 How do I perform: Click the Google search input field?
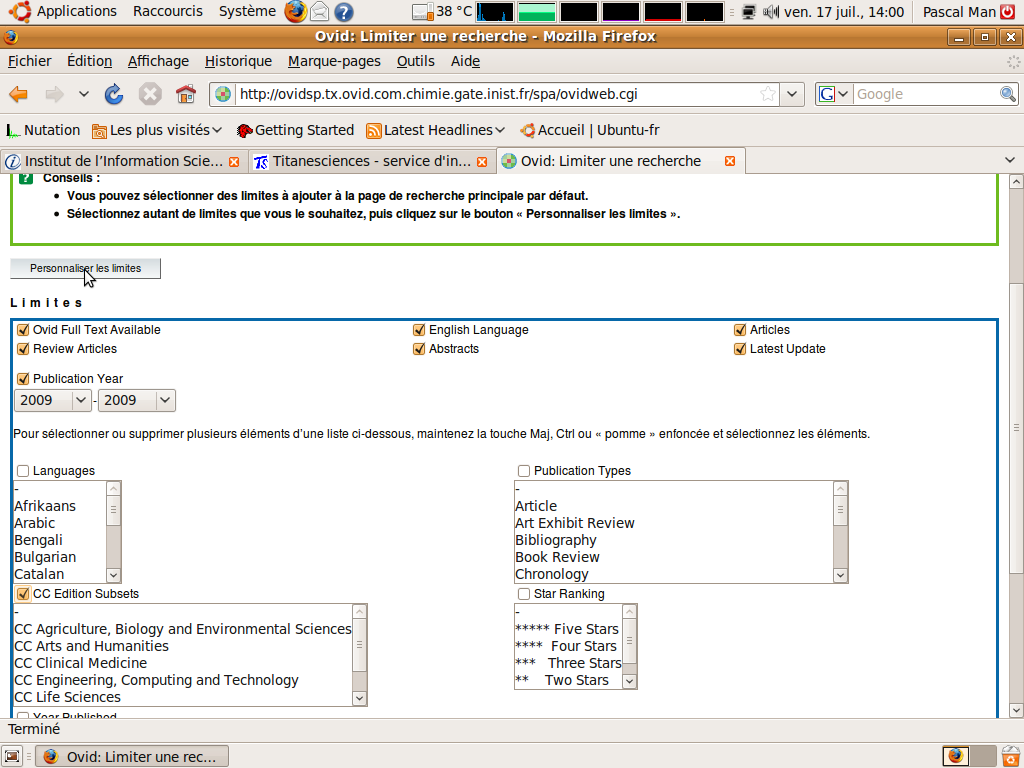[925, 94]
